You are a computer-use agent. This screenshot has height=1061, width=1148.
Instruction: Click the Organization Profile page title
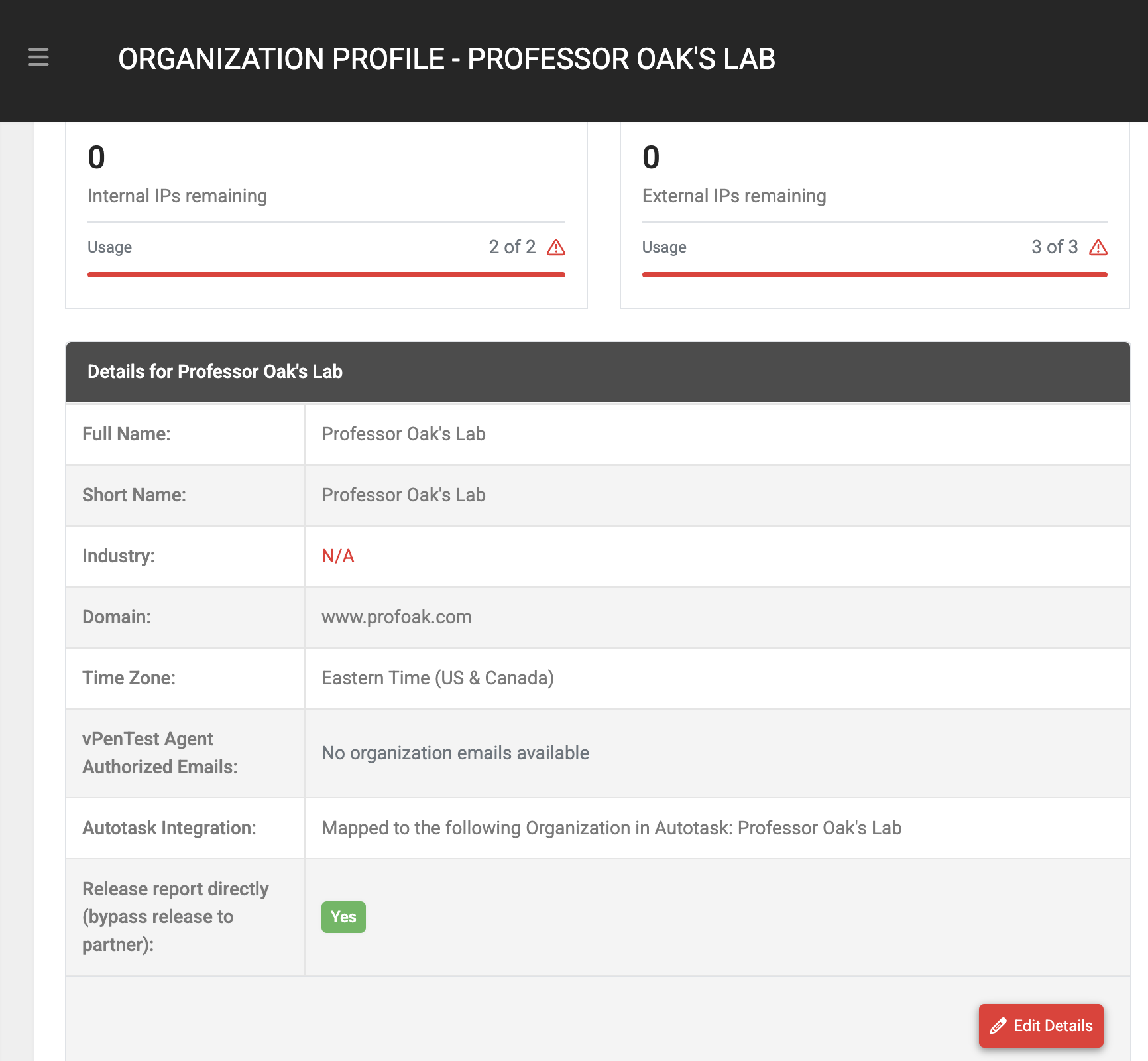click(x=447, y=59)
